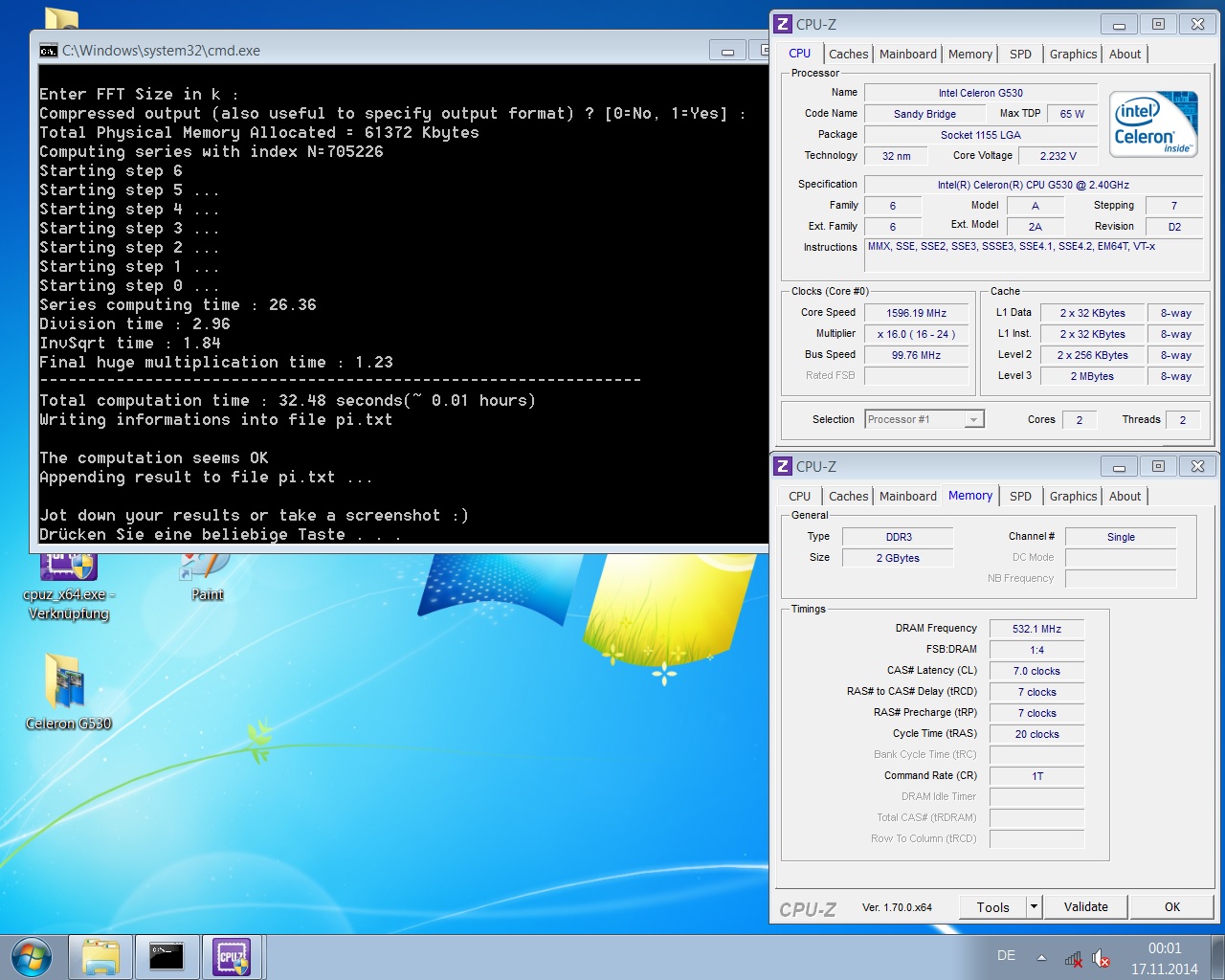Click the Core Speed value 1596.19 MHz
1225x980 pixels.
(916, 313)
